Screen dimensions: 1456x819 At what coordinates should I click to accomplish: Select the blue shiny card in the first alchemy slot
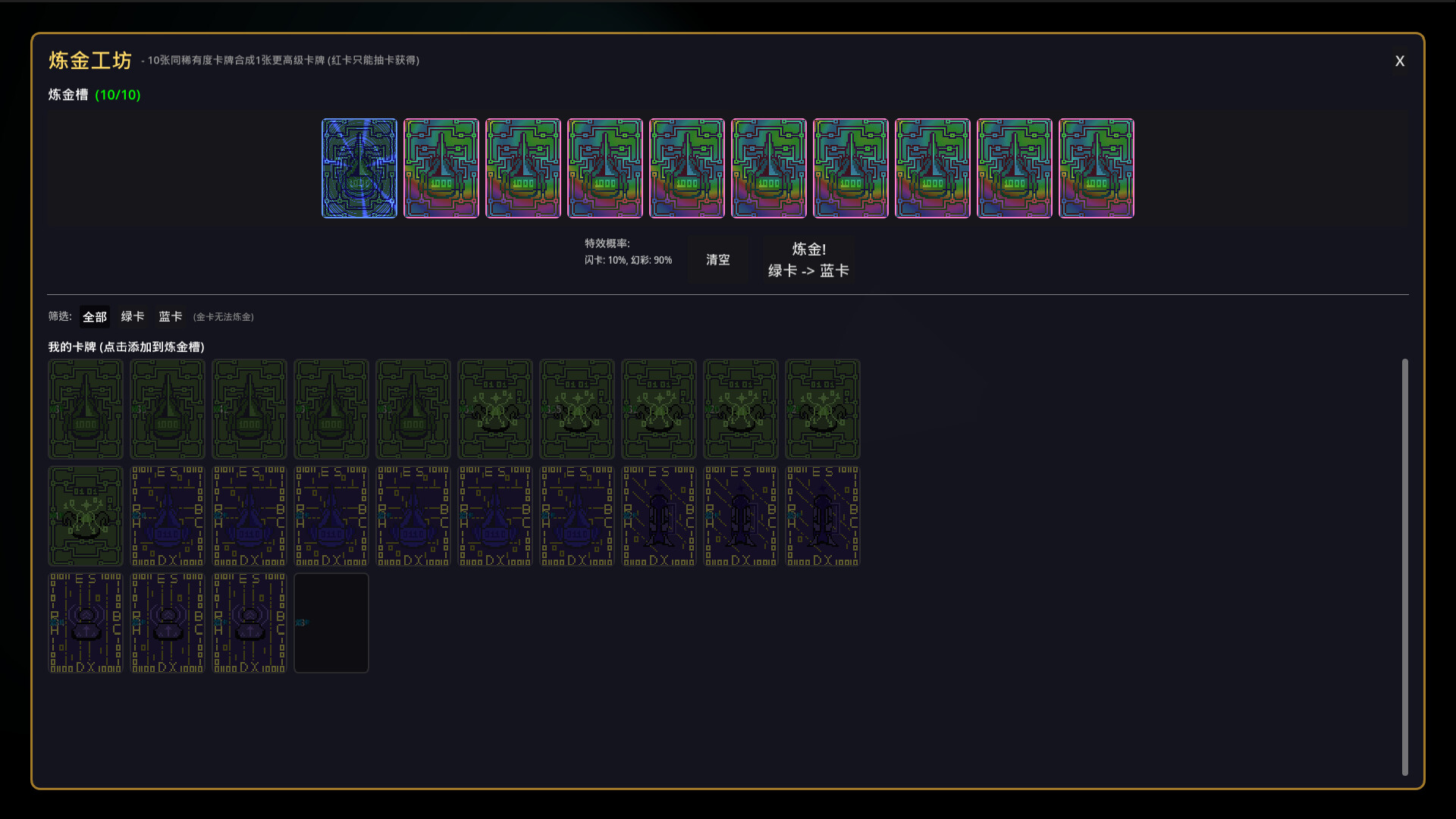click(359, 168)
